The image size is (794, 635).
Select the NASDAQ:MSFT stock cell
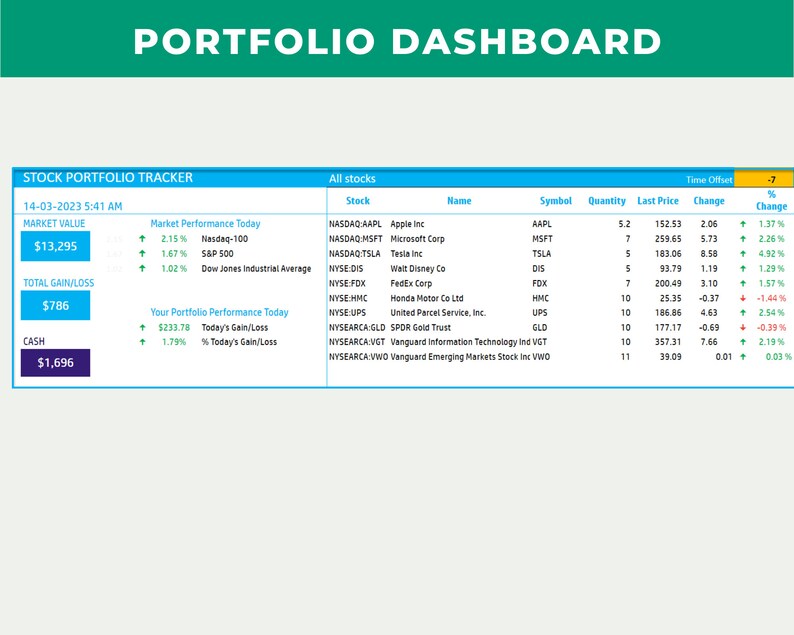(355, 239)
